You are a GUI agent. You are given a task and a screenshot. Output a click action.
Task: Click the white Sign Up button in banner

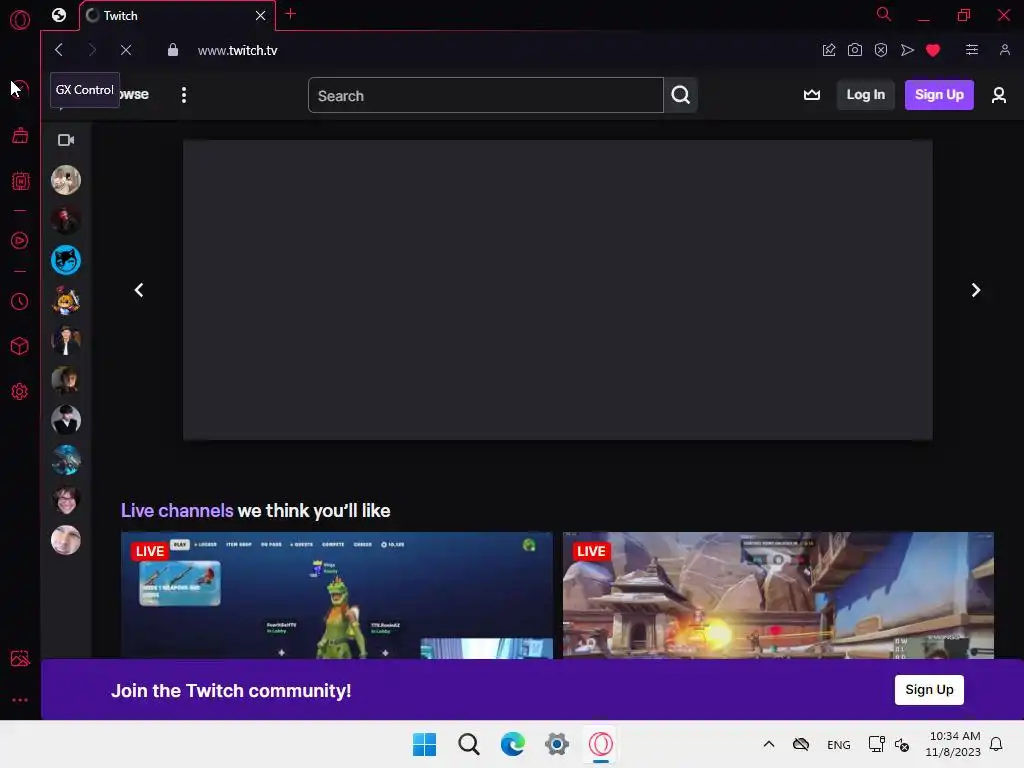(929, 690)
